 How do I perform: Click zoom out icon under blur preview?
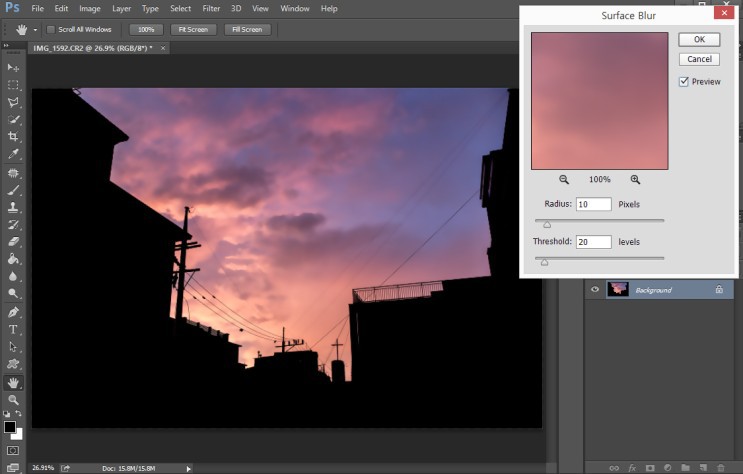pos(564,180)
